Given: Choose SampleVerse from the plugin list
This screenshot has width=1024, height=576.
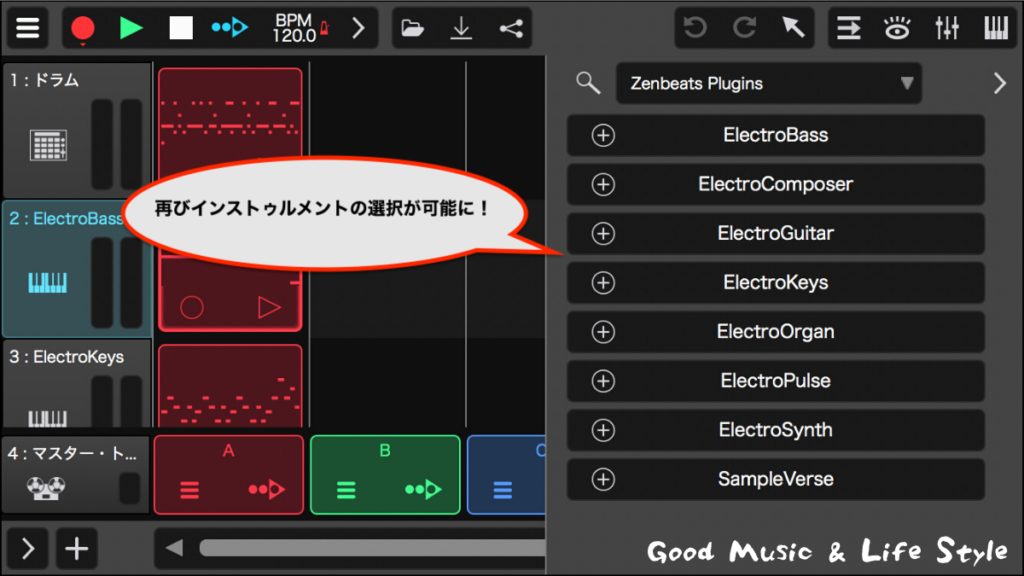Looking at the screenshot, I should coord(775,479).
